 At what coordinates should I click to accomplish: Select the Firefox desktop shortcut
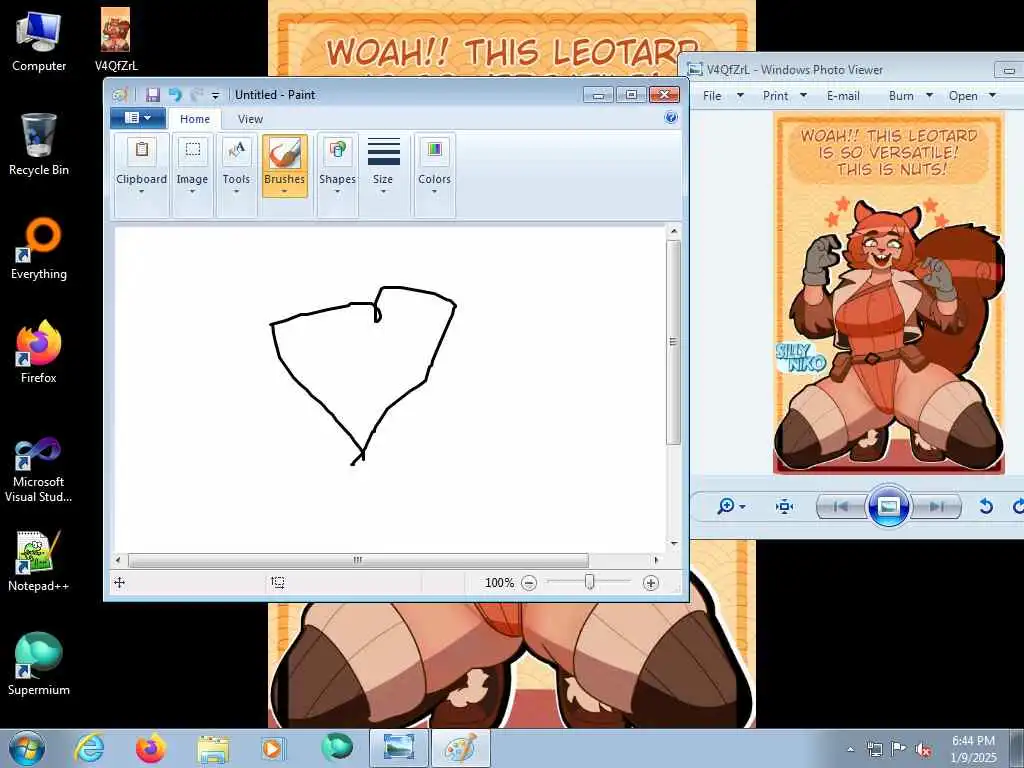(39, 353)
